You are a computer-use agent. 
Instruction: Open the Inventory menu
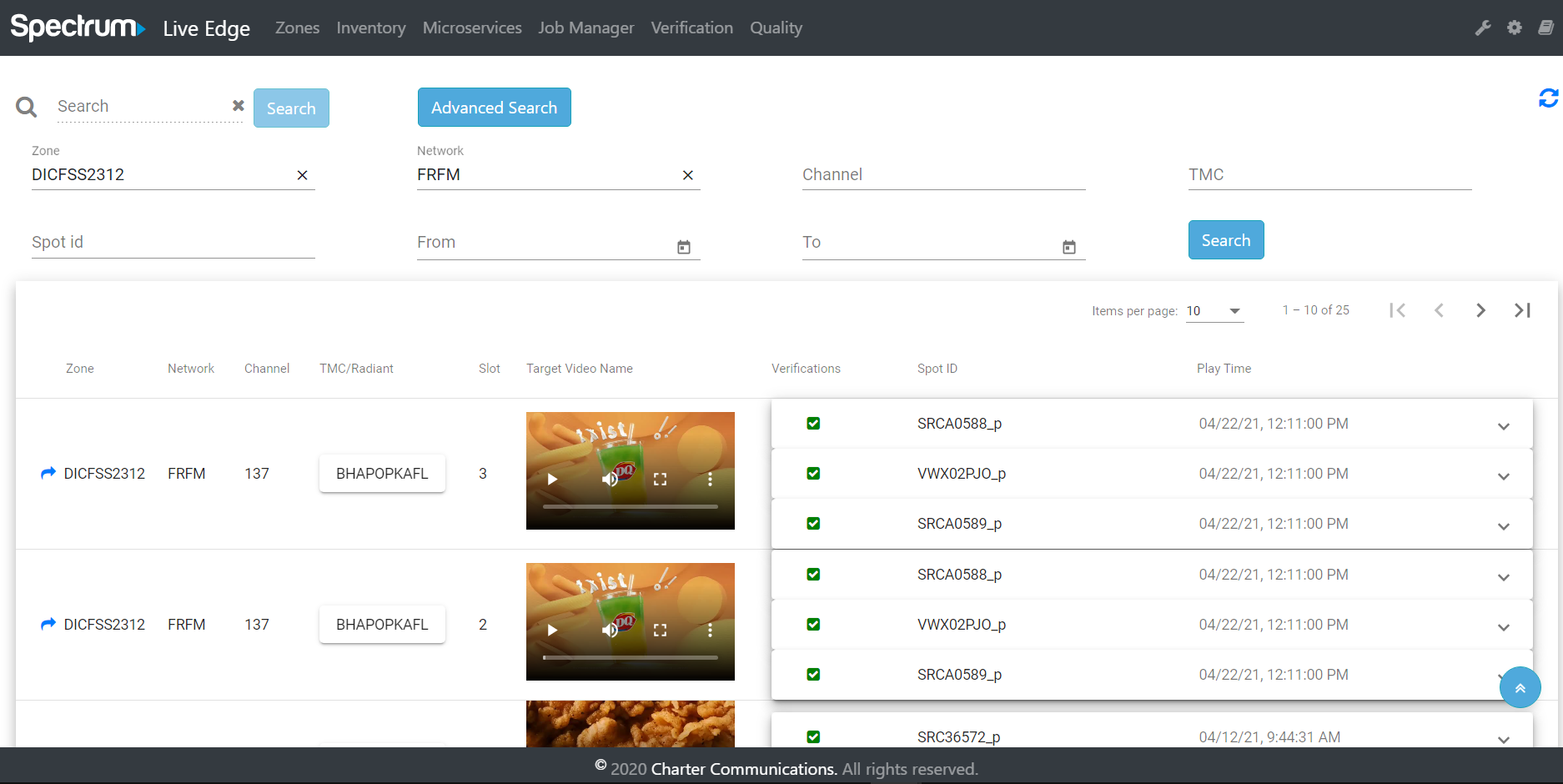[x=371, y=28]
